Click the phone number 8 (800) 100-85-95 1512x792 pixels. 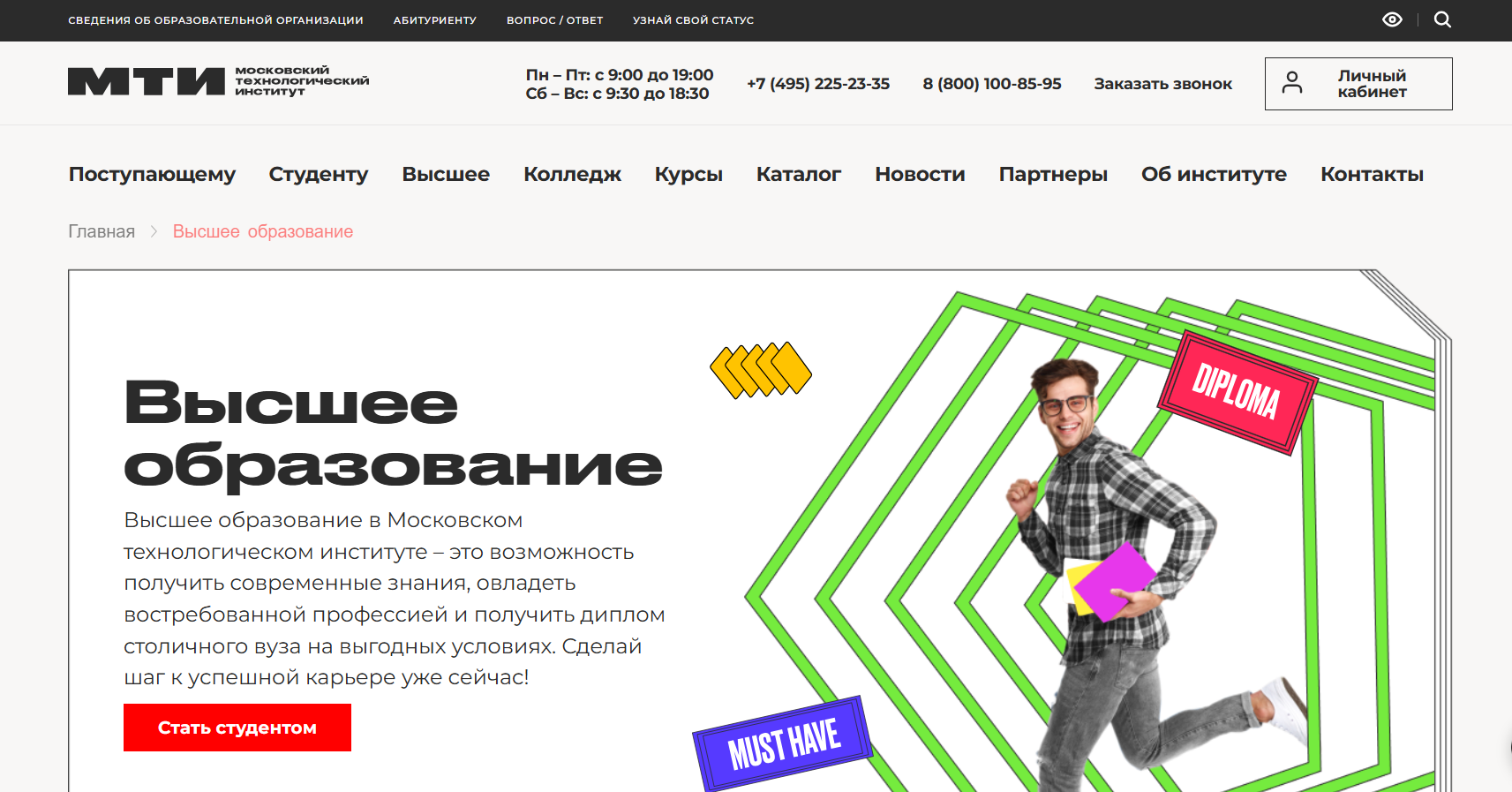pyautogui.click(x=992, y=84)
